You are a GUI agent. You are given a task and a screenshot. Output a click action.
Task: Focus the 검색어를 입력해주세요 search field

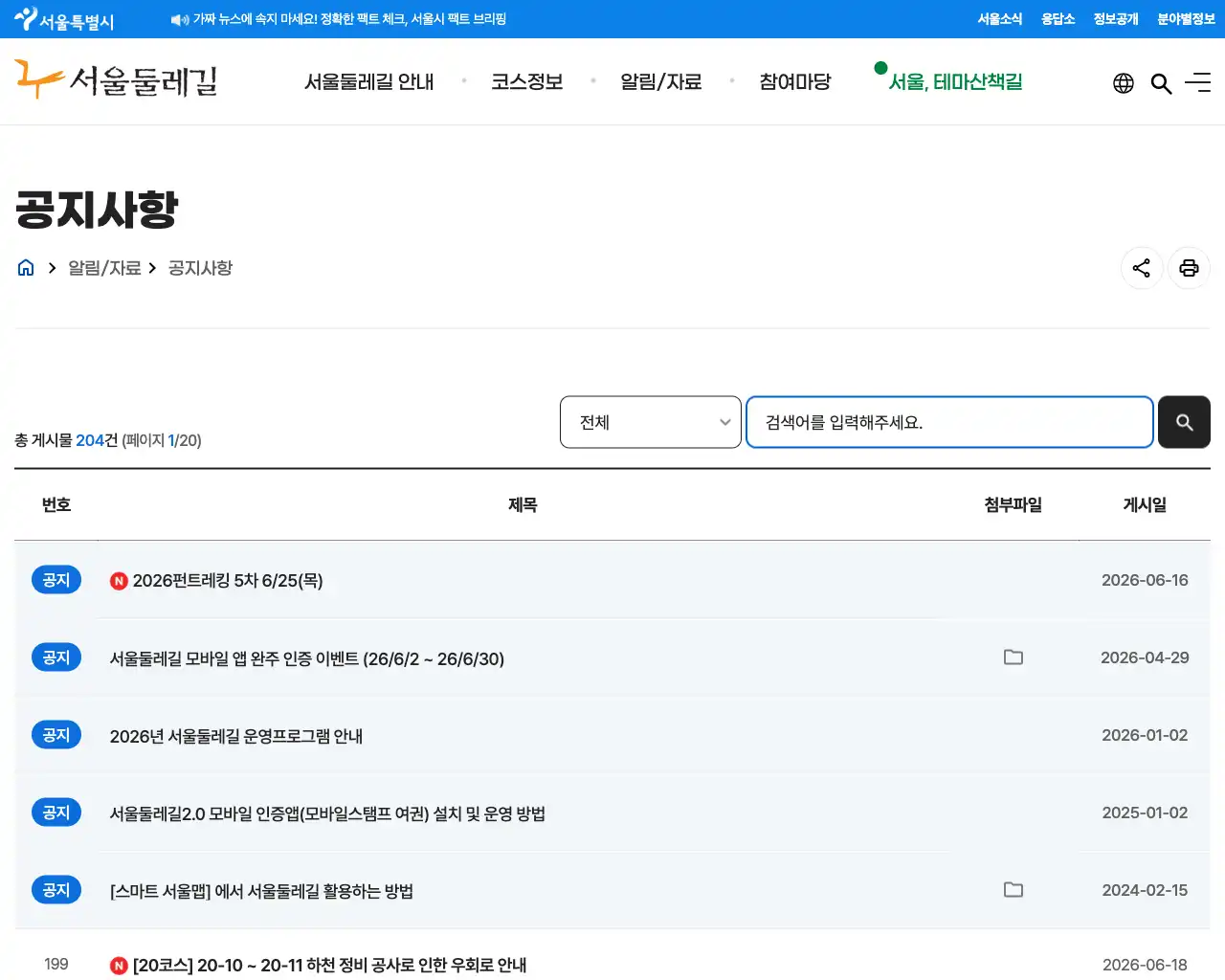pyautogui.click(x=949, y=422)
